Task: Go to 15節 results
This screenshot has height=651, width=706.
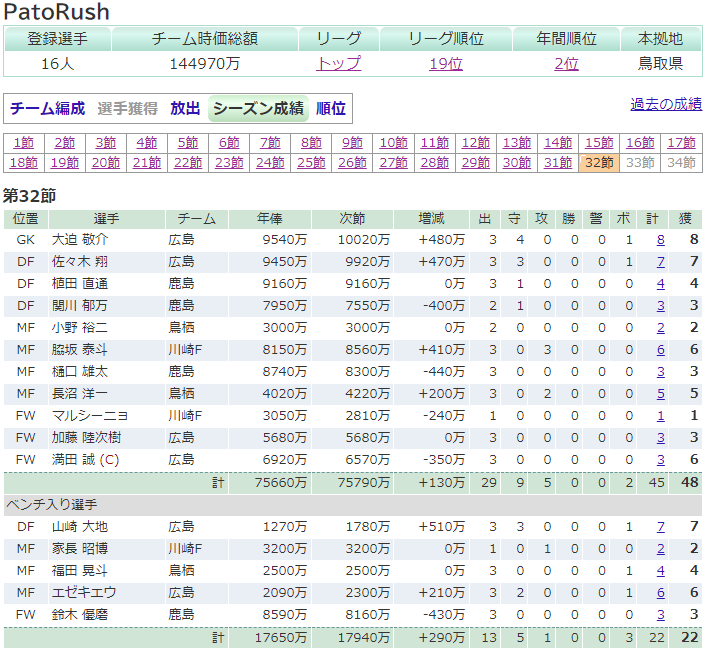Action: (599, 143)
